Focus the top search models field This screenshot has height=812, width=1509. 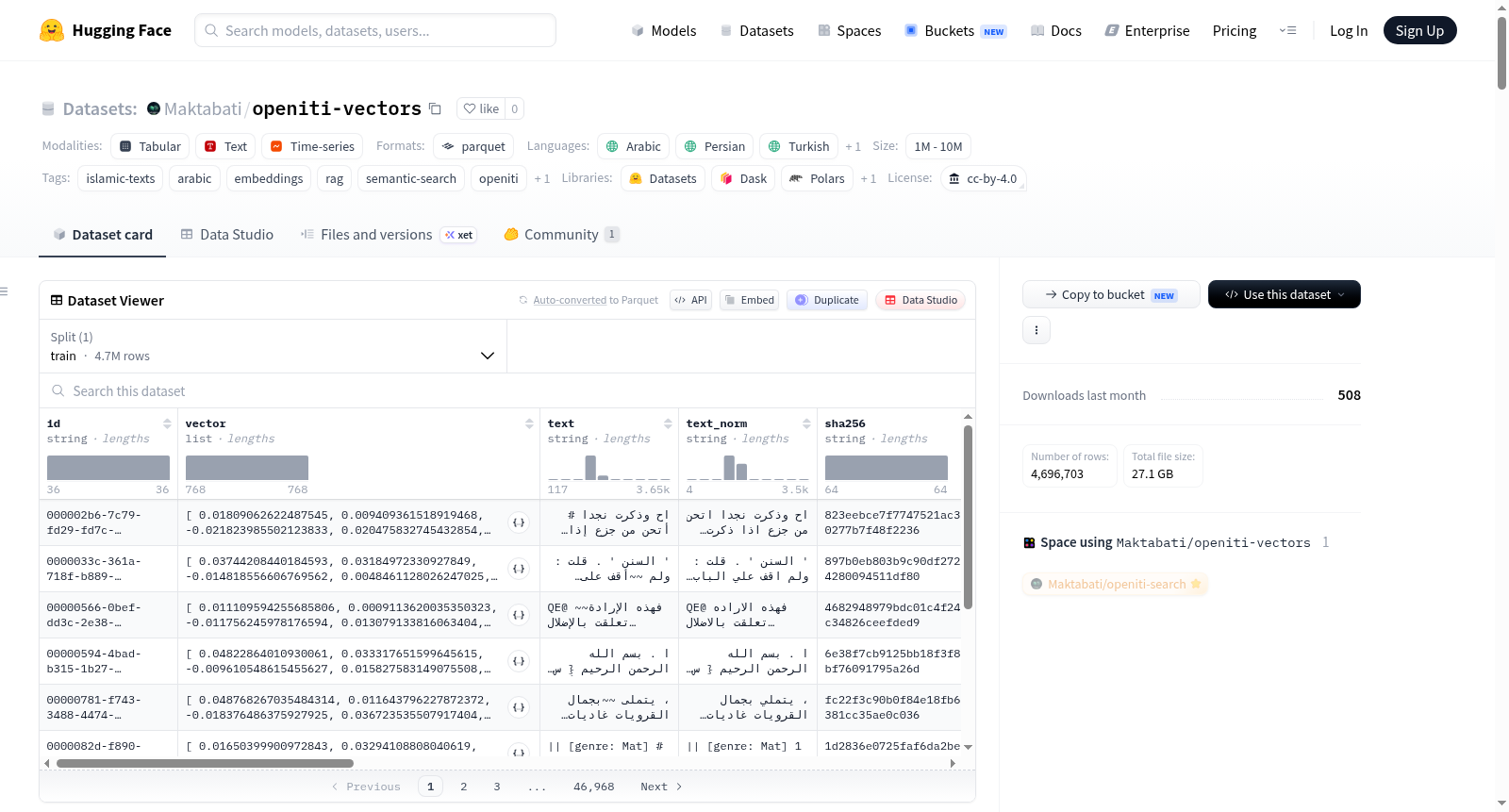375,30
